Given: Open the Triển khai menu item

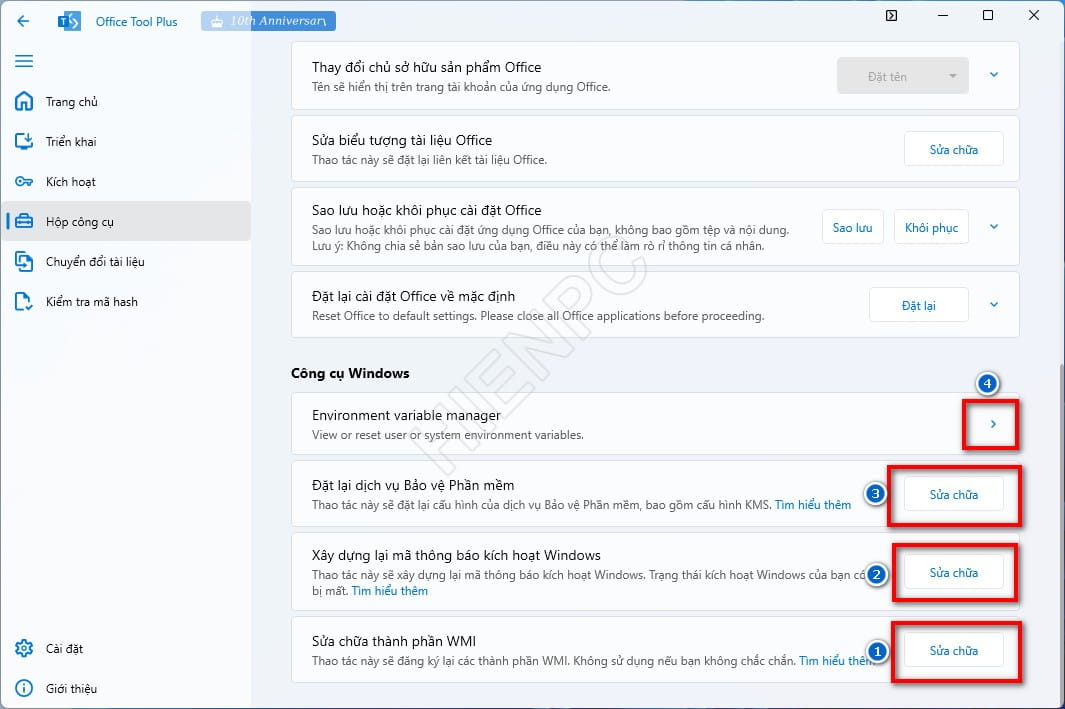Looking at the screenshot, I should tap(126, 141).
